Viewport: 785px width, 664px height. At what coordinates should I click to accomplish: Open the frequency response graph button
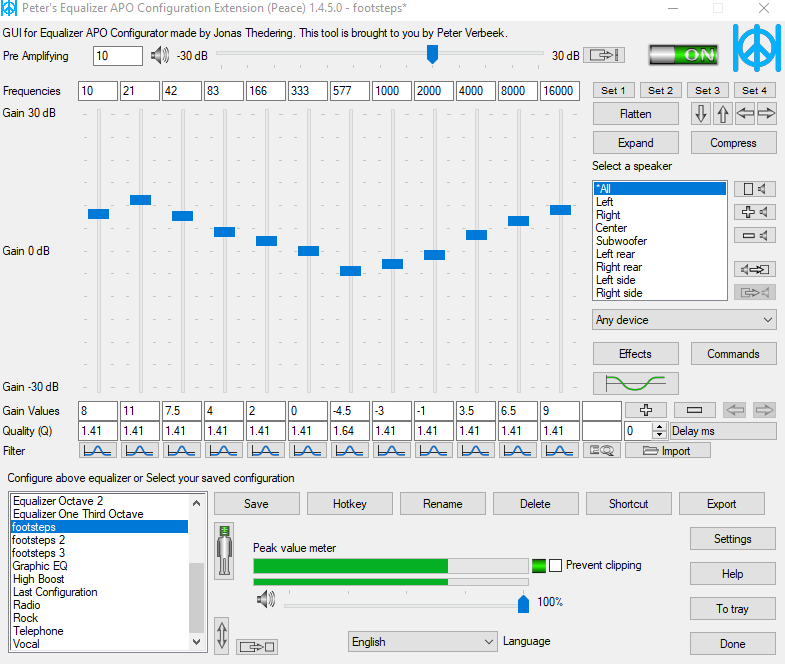[635, 384]
